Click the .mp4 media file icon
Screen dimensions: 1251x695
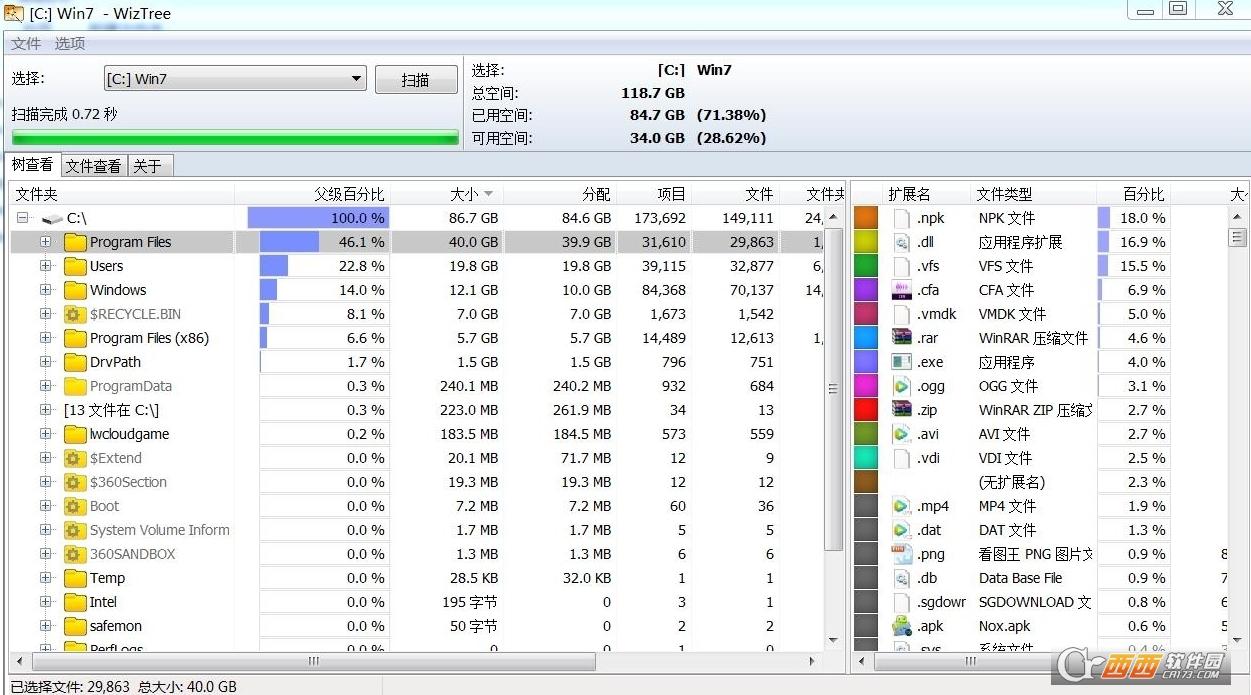pyautogui.click(x=902, y=506)
